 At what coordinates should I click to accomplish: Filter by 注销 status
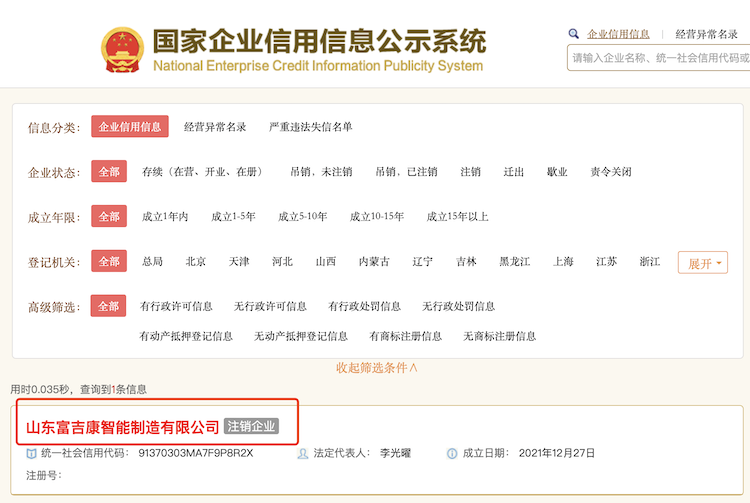coord(470,172)
